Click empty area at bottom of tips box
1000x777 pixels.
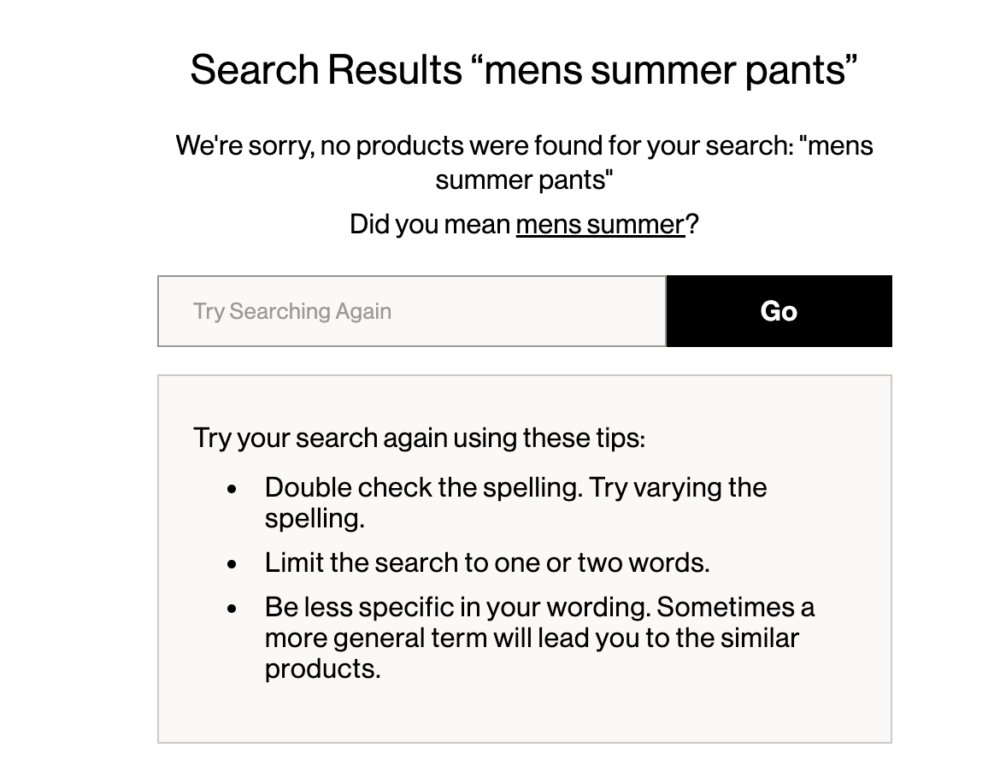click(524, 714)
